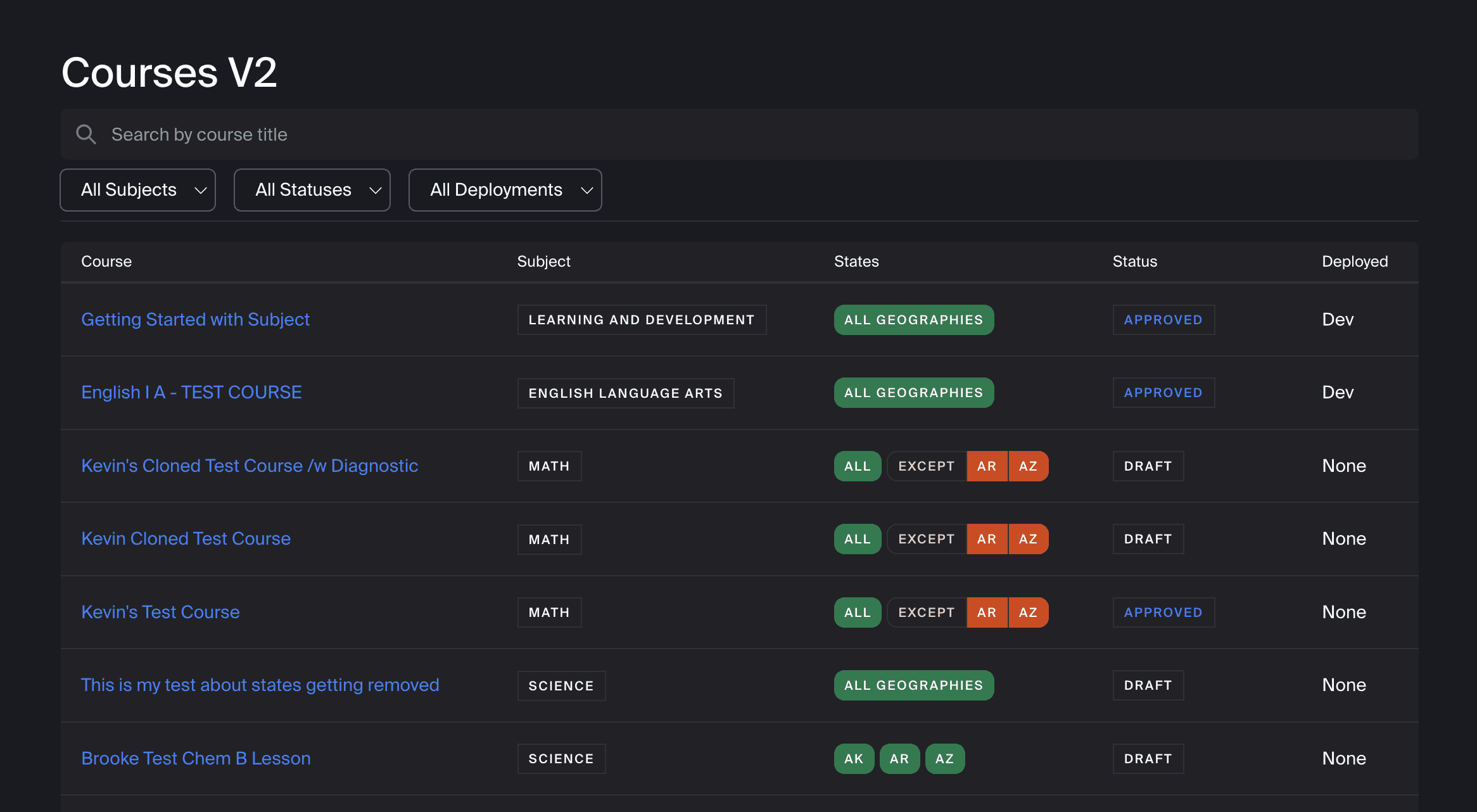The width and height of the screenshot is (1477, 812).
Task: Click DRAFT status in Kevin Cloned Test Course row
Action: tap(1148, 539)
